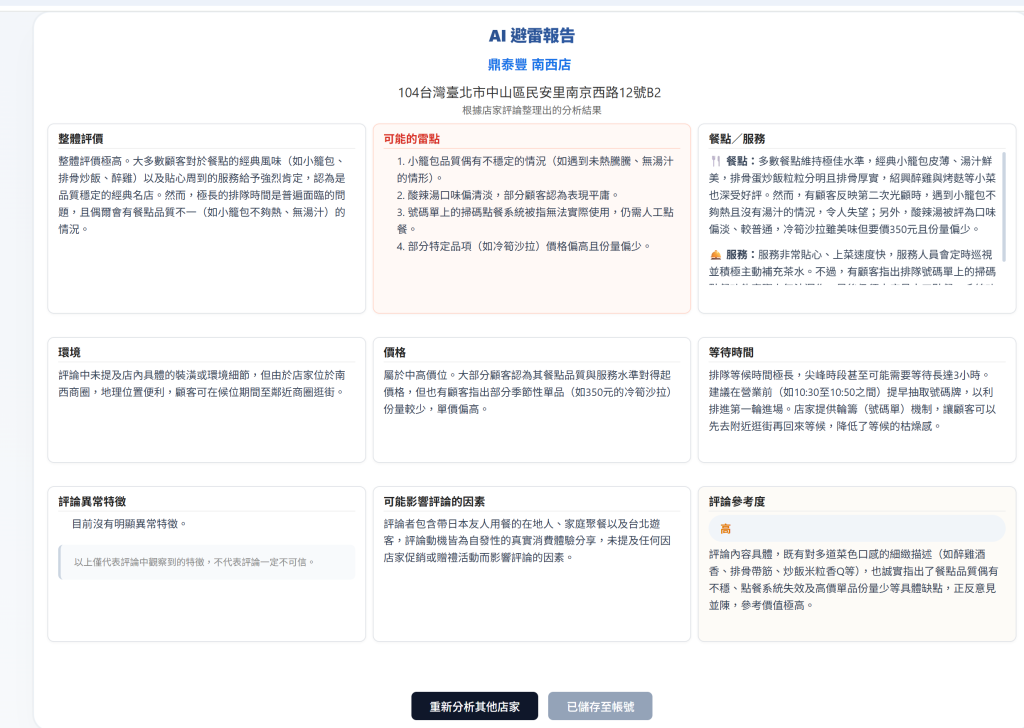This screenshot has height=728, width=1024.
Task: Click the 餐點／服務 card heading
Action: point(737,139)
